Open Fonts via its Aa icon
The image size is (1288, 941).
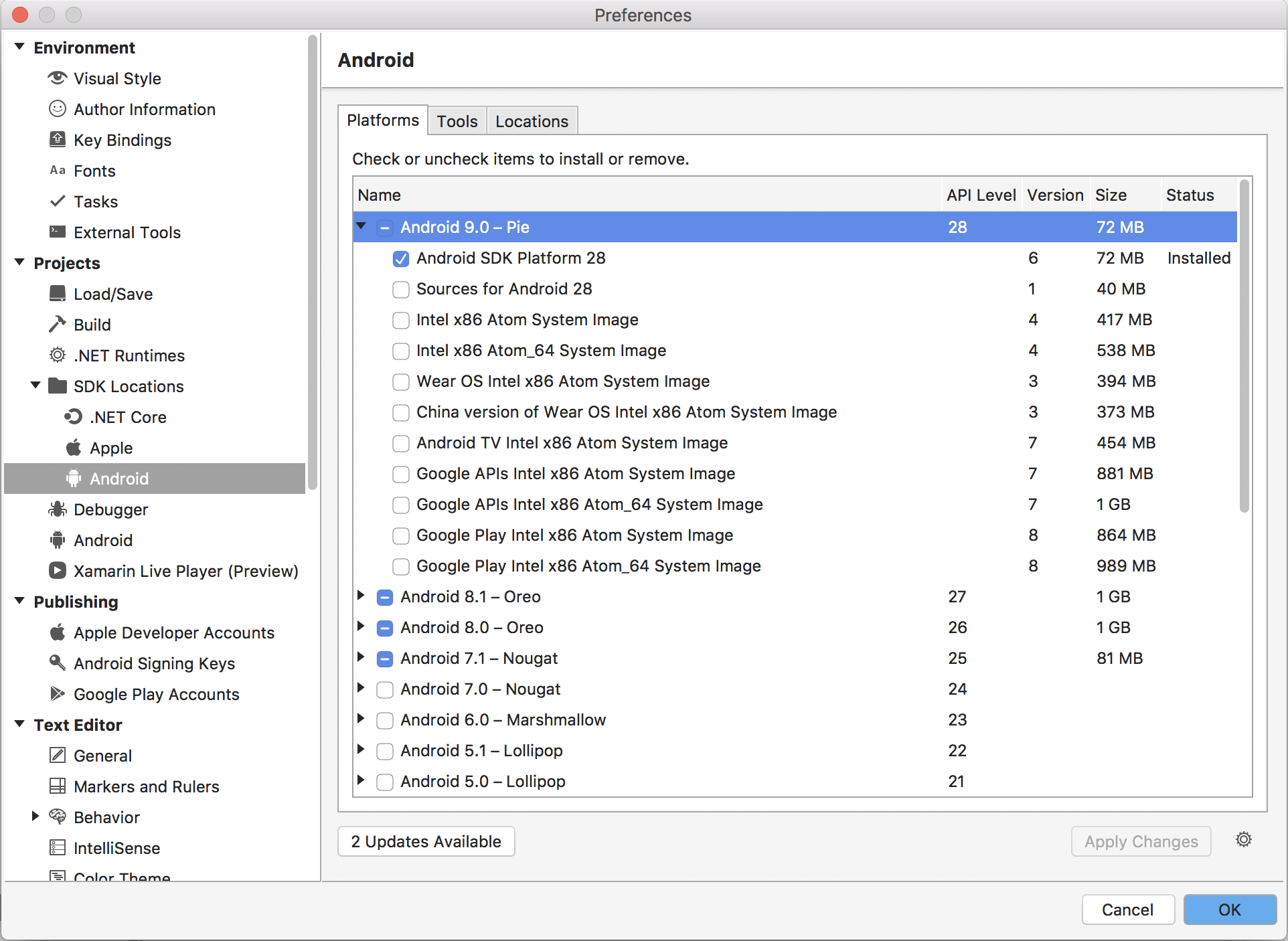[x=58, y=170]
